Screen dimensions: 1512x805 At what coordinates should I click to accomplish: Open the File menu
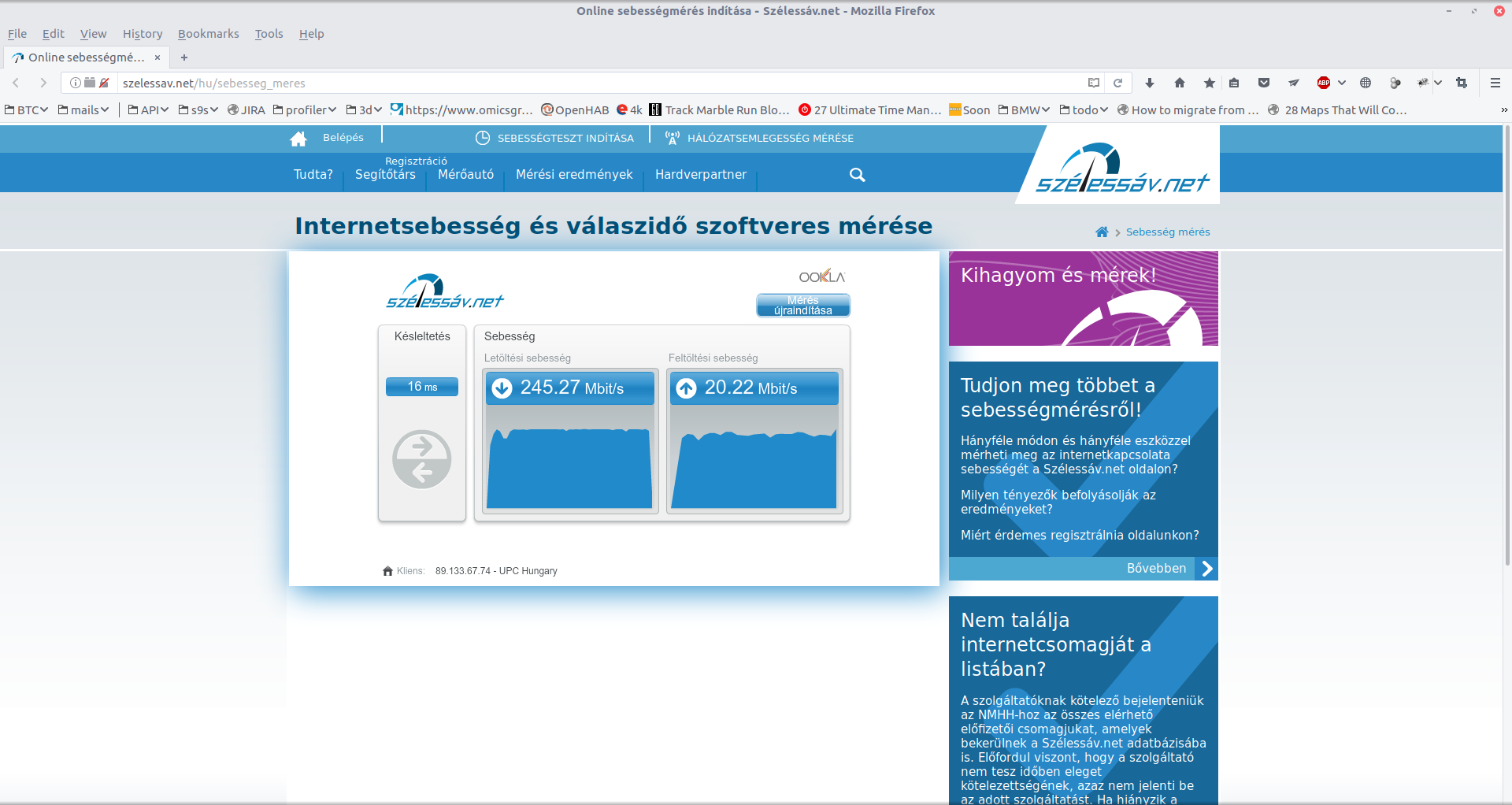[x=17, y=34]
